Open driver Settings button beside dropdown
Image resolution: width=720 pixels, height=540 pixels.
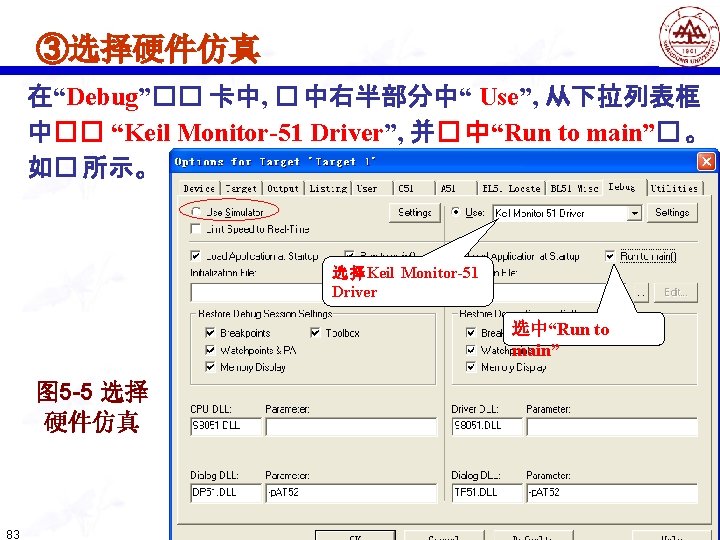672,213
